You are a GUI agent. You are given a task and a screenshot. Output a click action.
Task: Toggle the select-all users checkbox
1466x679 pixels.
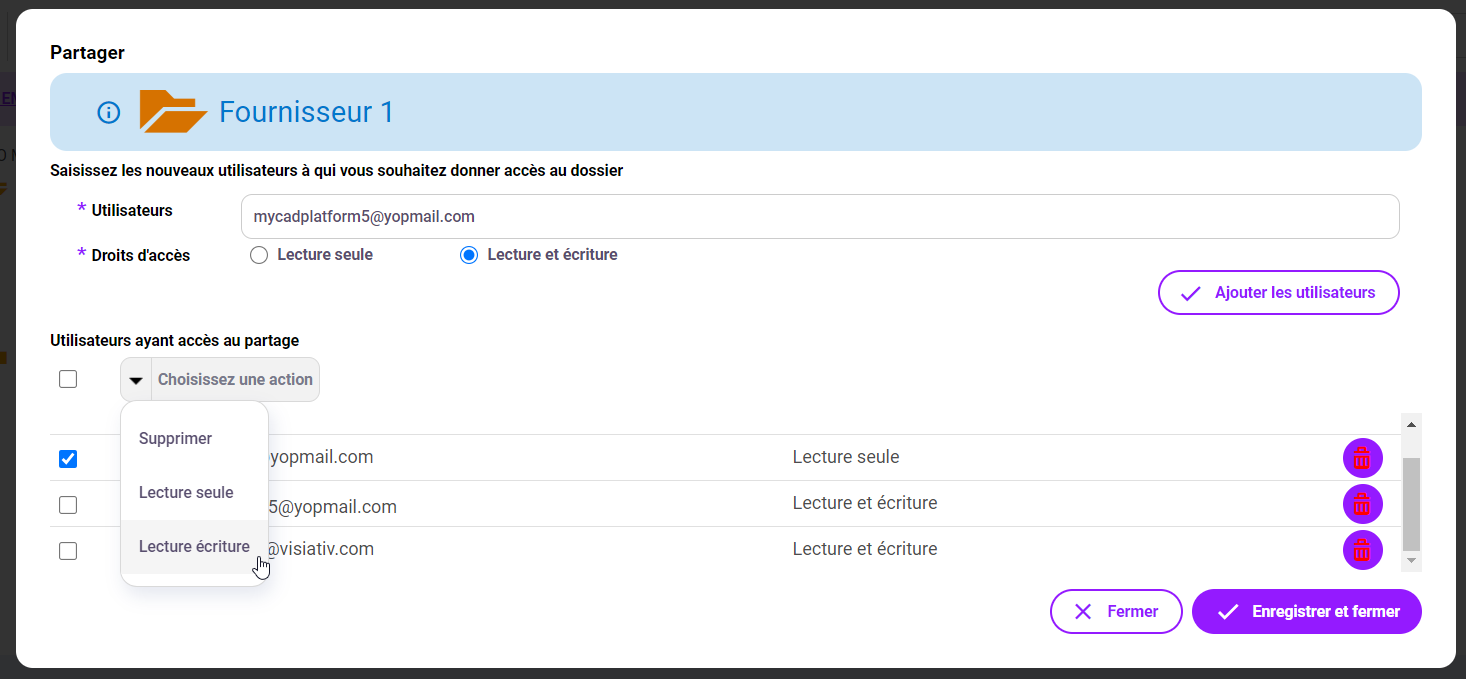68,379
